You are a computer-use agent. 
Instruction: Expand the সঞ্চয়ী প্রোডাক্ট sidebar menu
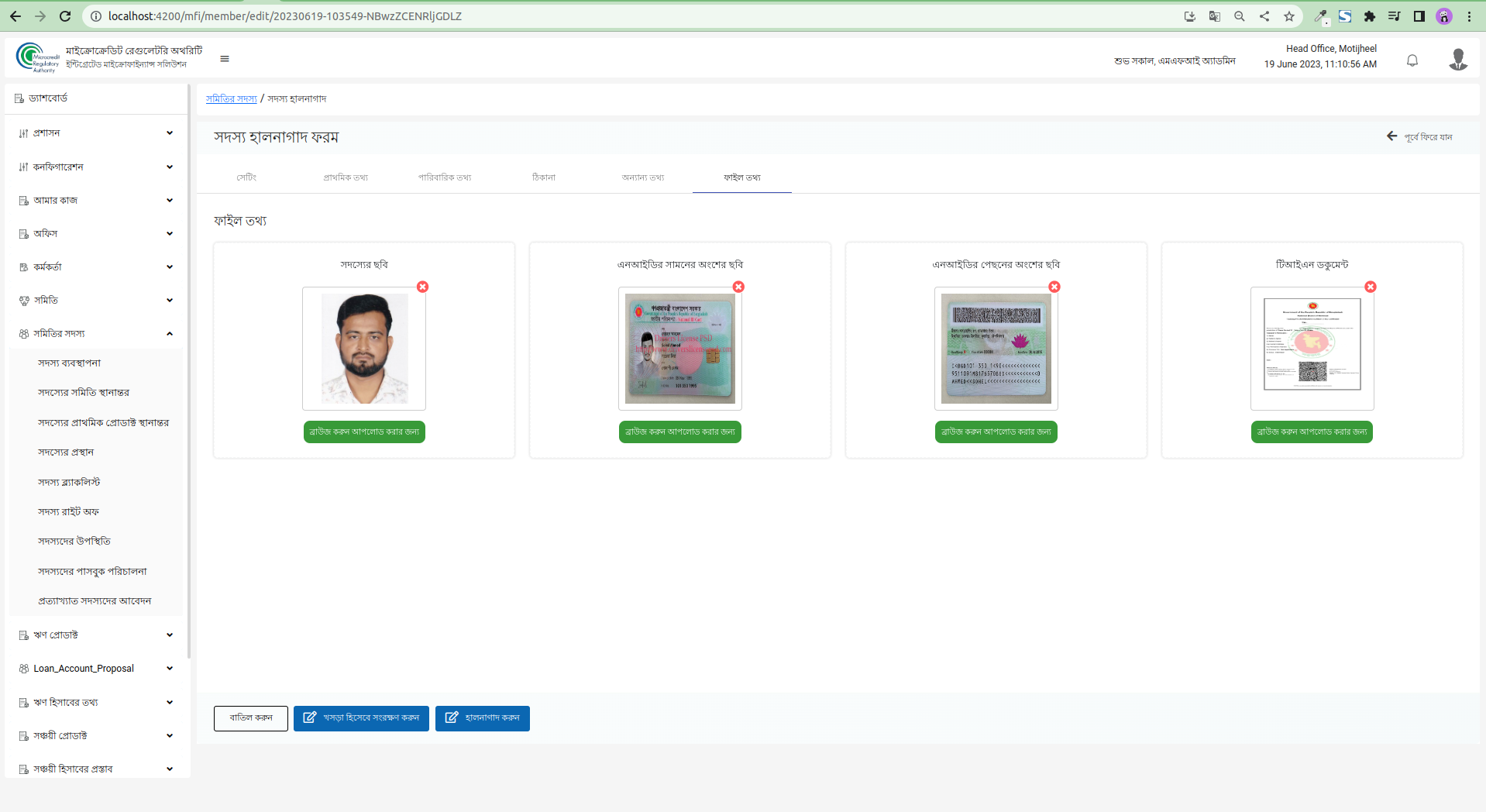[96, 735]
